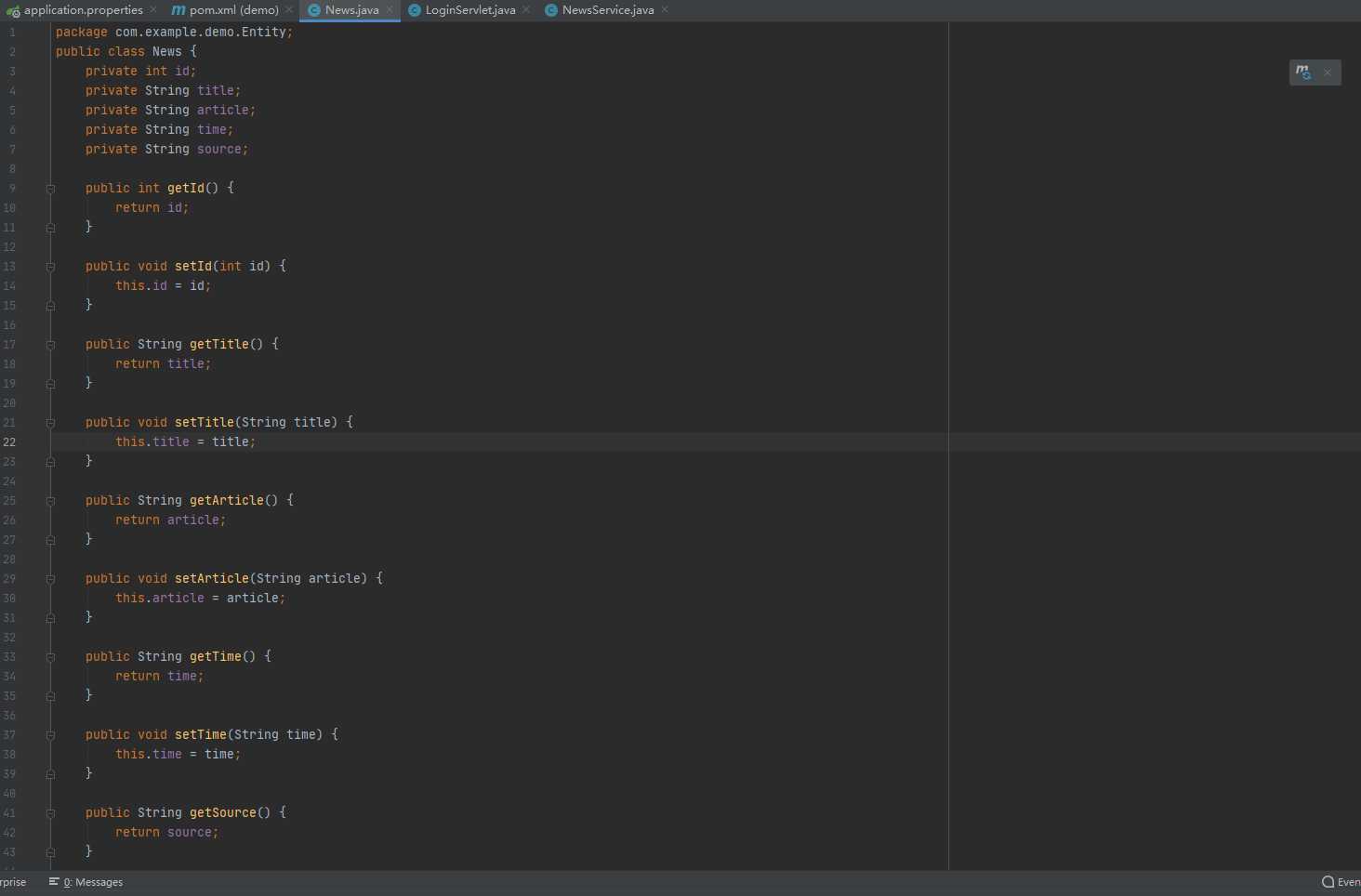This screenshot has height=896, width=1361.
Task: Collapse the getTitle() method fold
Action: point(50,345)
